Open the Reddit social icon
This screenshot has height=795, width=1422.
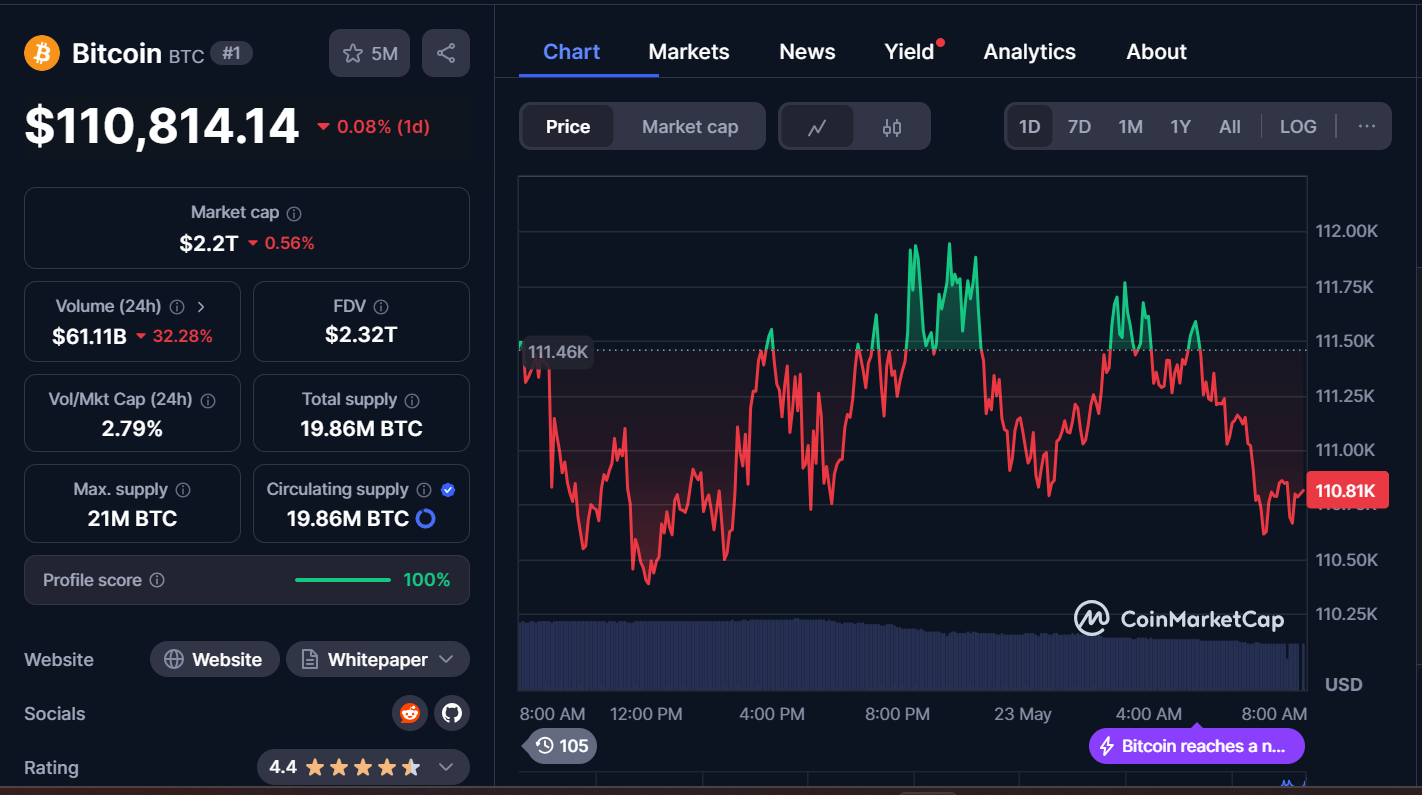click(410, 713)
